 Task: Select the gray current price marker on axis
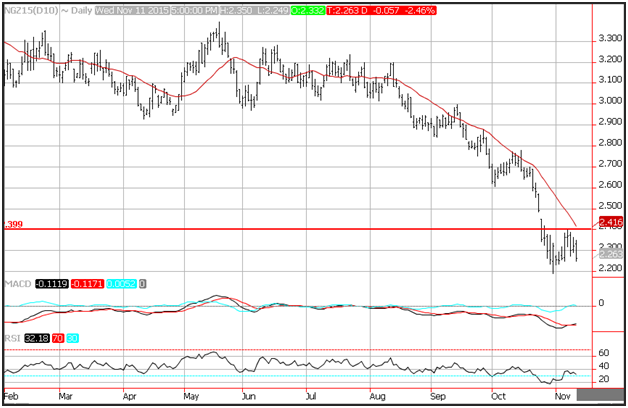click(610, 254)
